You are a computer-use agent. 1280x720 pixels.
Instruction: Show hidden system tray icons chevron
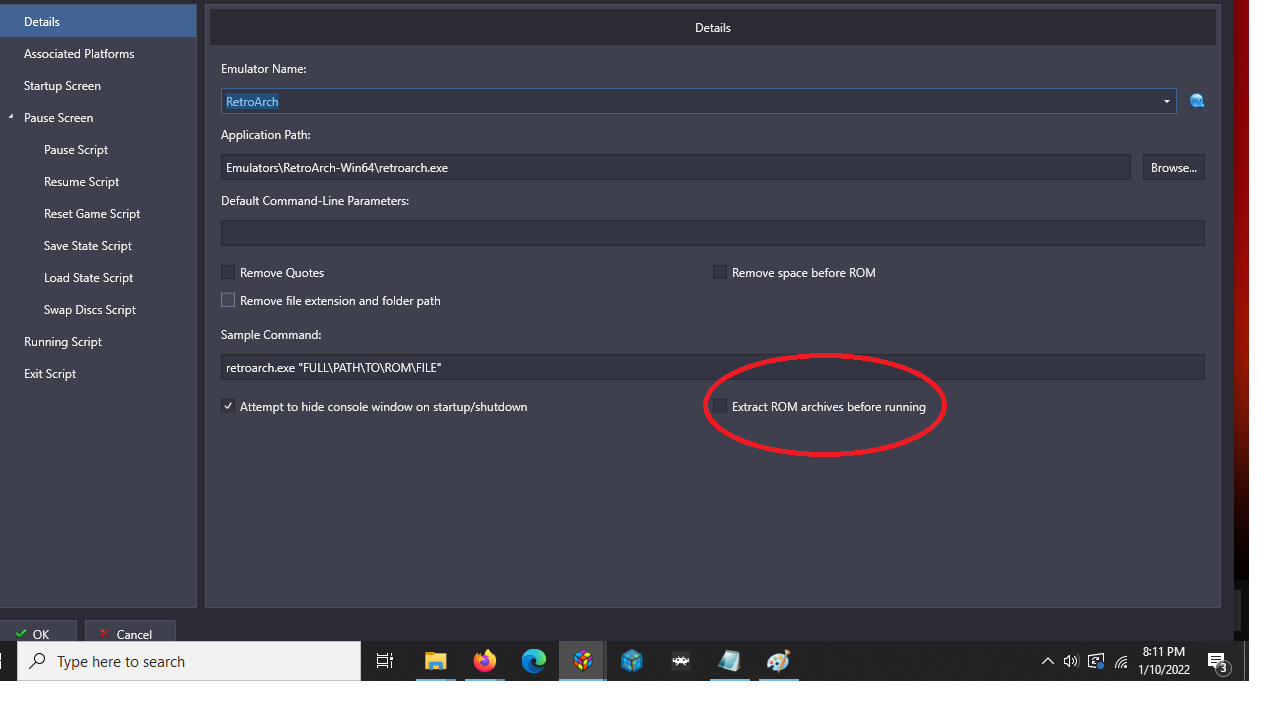1047,661
